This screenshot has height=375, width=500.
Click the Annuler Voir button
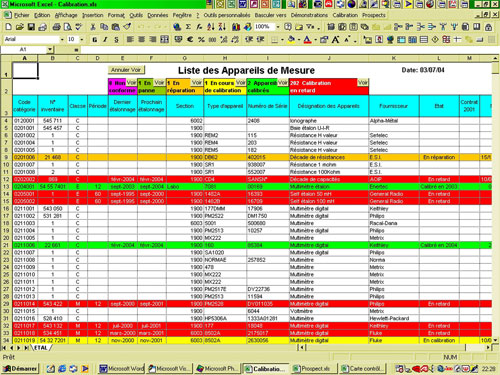click(x=126, y=70)
